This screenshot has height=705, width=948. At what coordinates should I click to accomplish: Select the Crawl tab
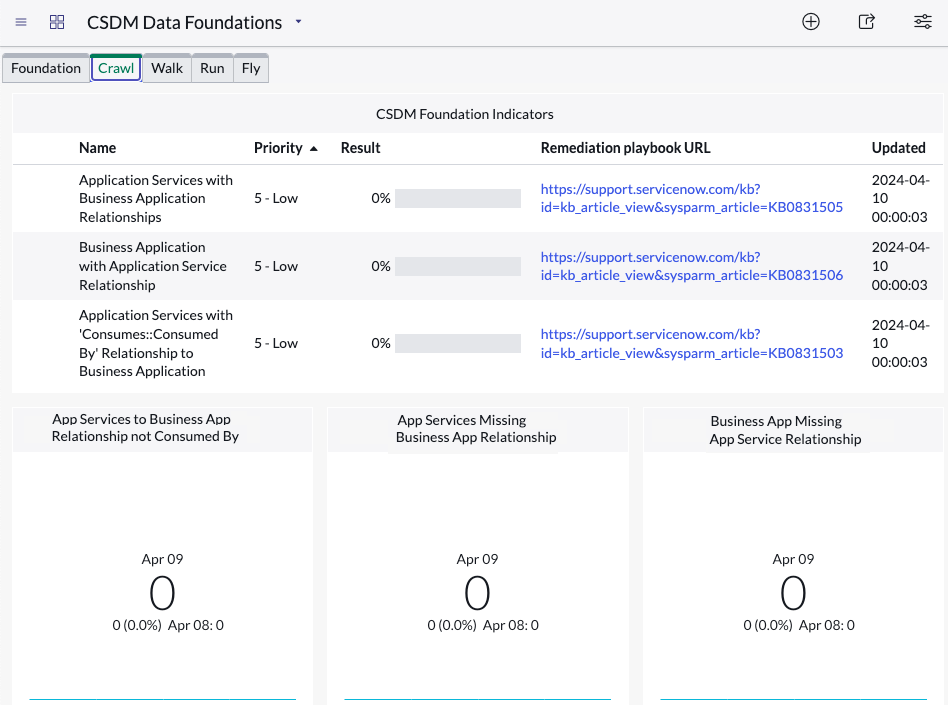[116, 68]
